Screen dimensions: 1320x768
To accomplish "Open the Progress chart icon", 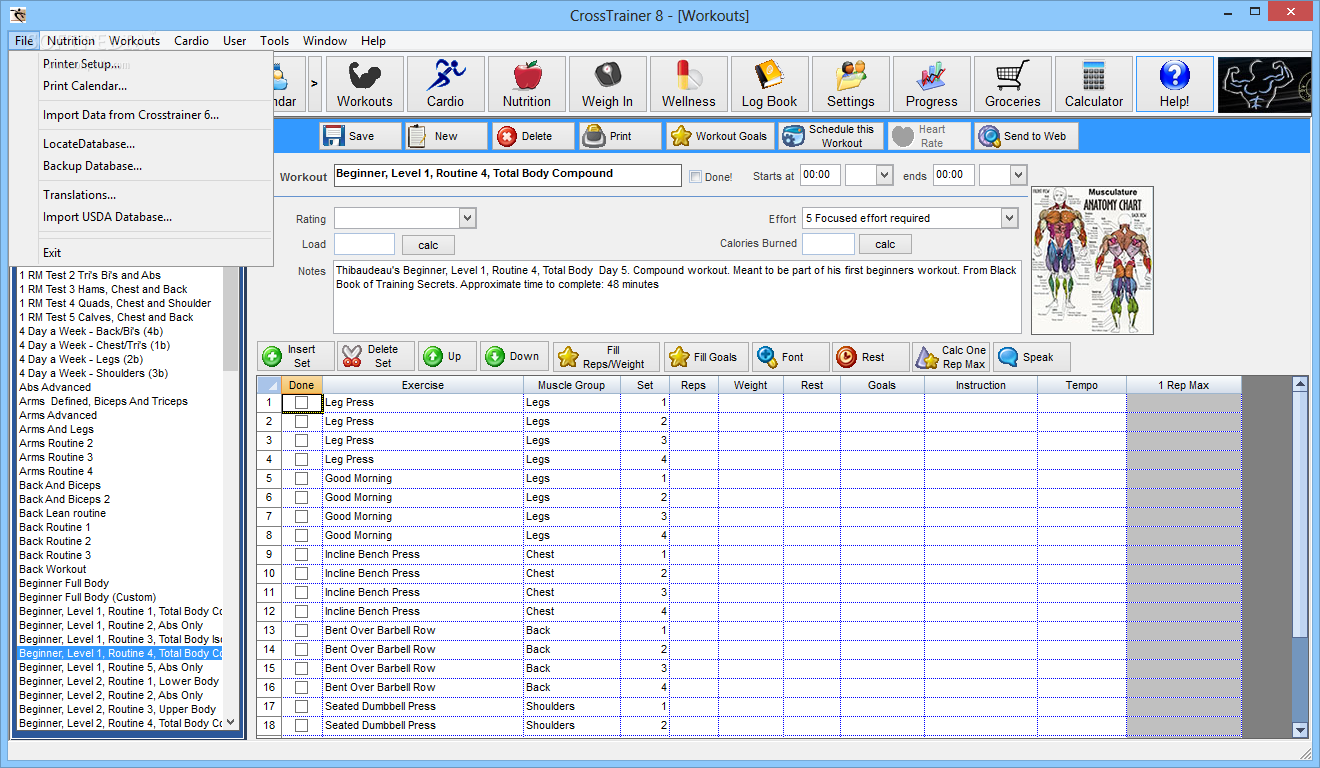I will pyautogui.click(x=932, y=84).
